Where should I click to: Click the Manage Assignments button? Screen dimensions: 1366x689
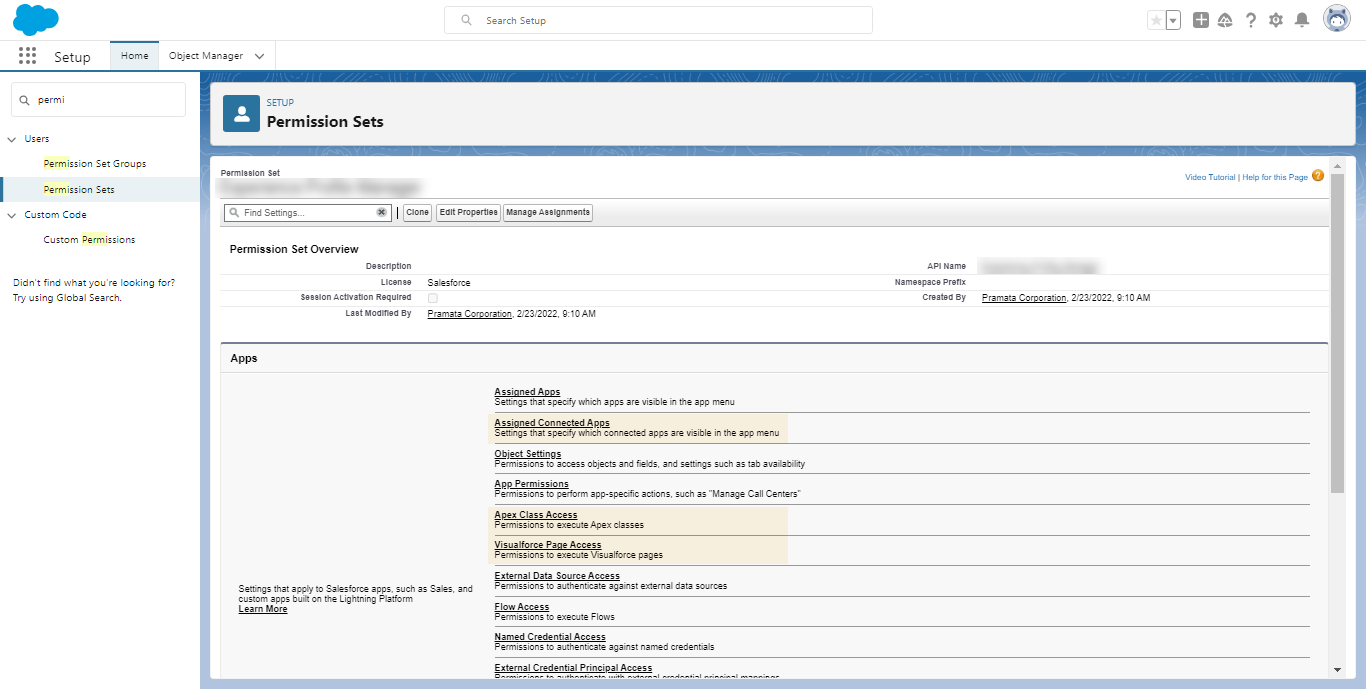coord(547,212)
